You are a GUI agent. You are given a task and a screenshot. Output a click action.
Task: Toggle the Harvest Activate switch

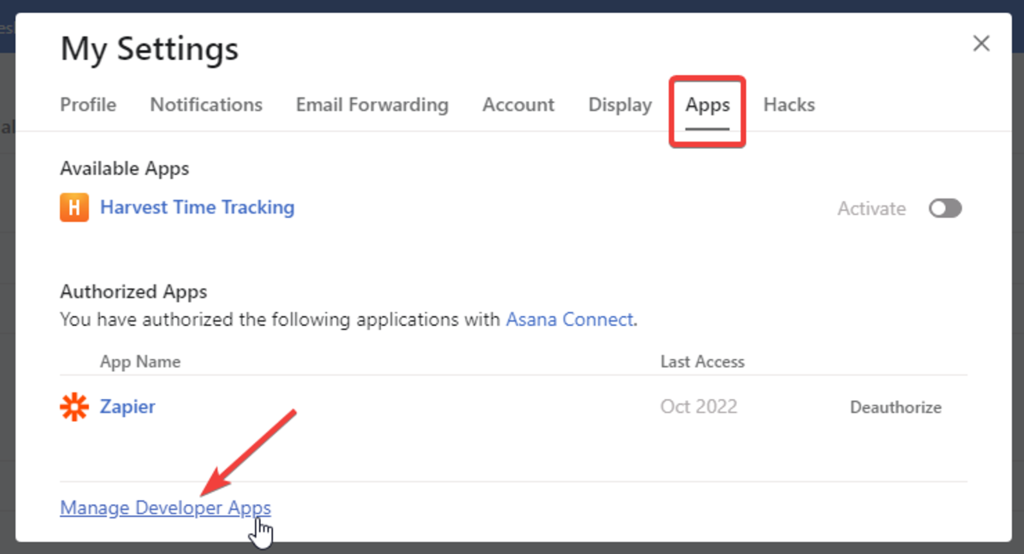click(x=944, y=208)
